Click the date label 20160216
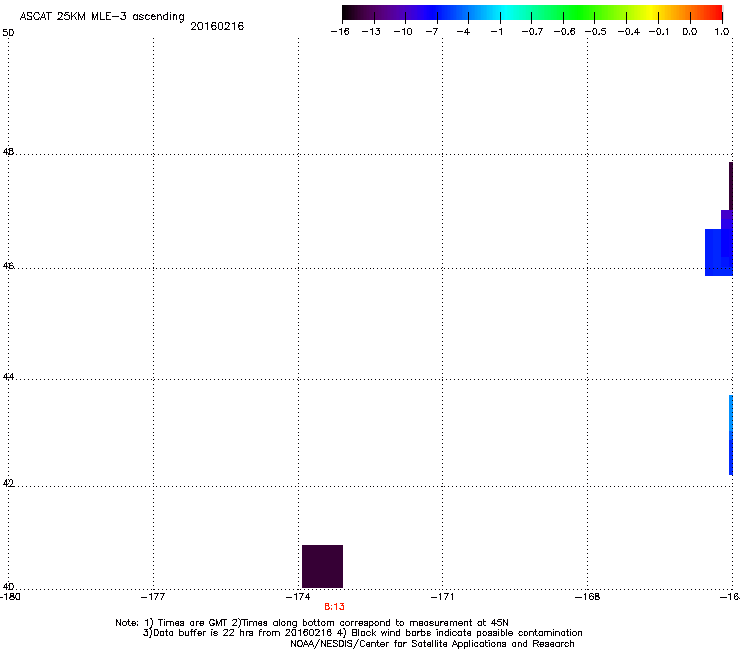The height and width of the screenshot is (650, 740). 217,26
